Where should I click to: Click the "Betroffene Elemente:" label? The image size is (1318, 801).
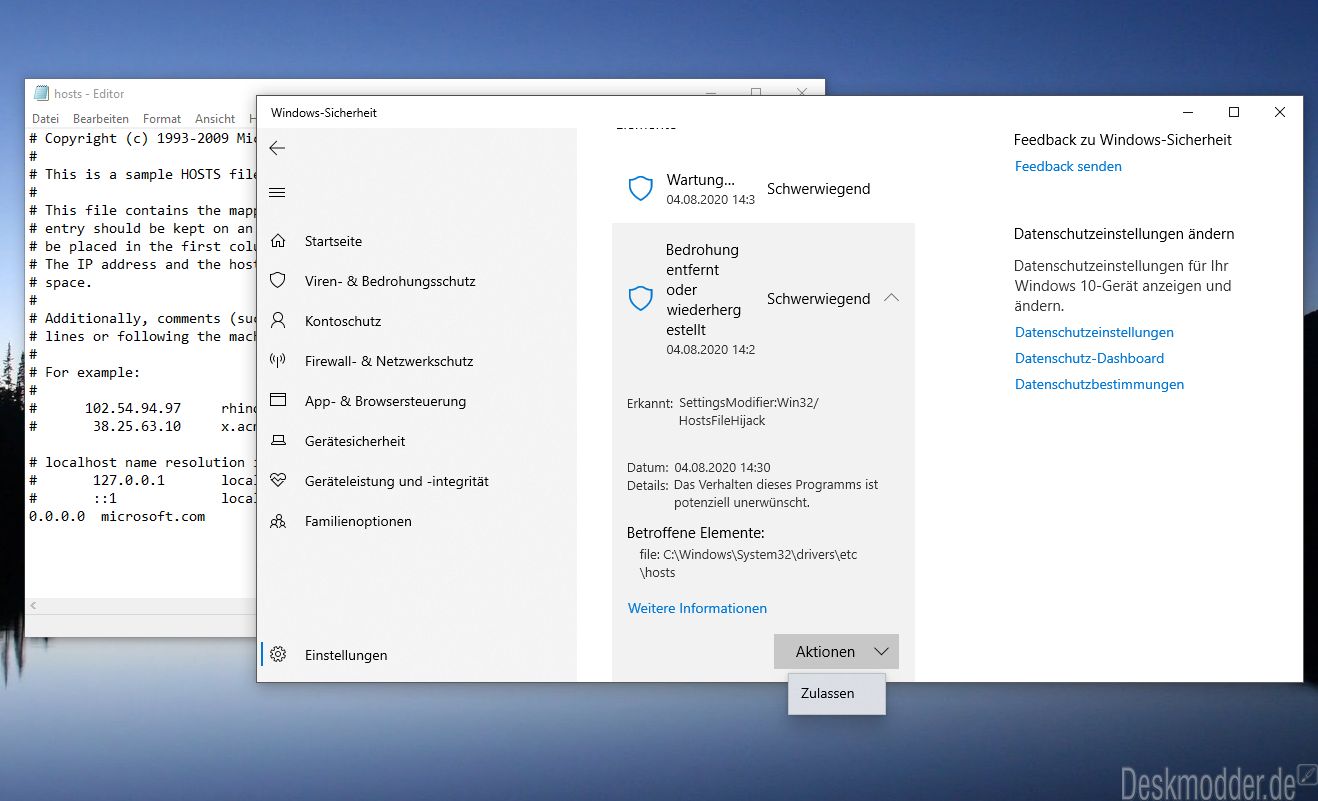(696, 533)
